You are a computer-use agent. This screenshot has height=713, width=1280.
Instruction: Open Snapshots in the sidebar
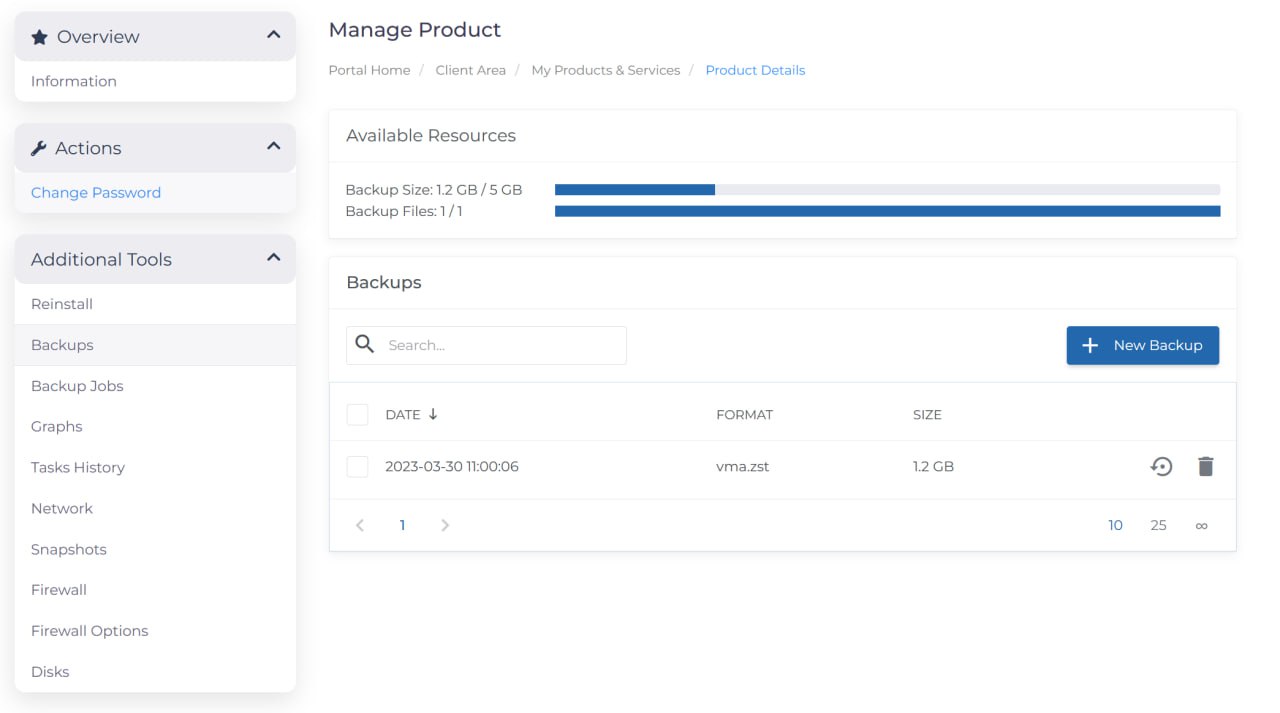click(x=69, y=549)
